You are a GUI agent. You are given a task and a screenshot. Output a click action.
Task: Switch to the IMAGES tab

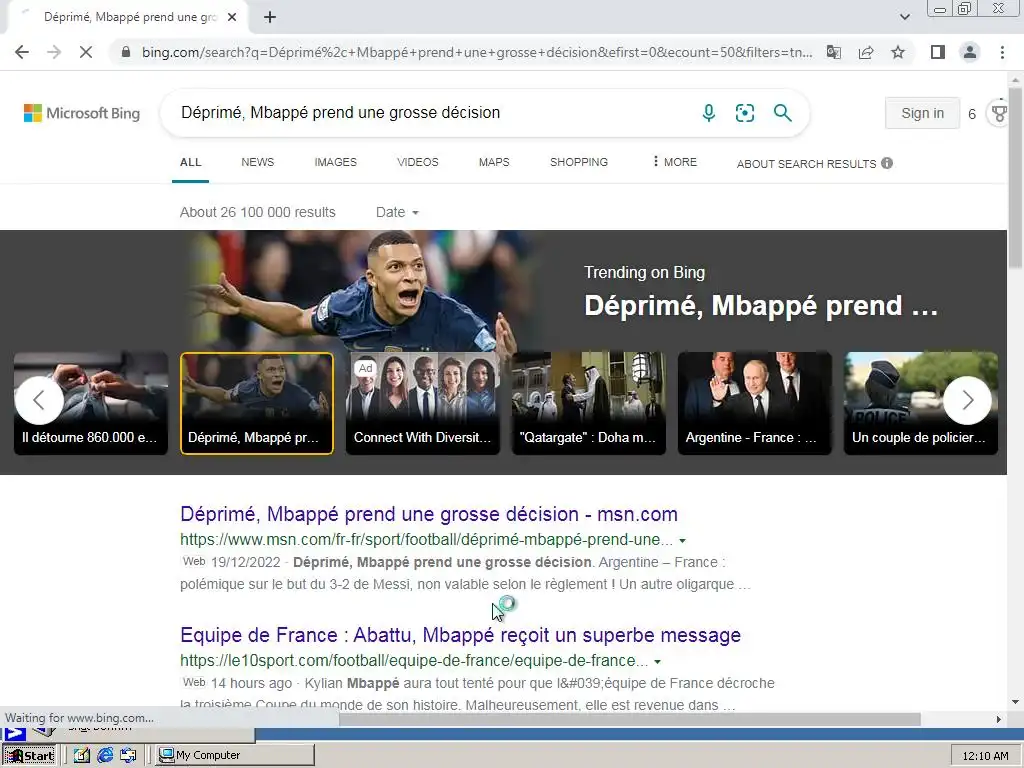(336, 162)
